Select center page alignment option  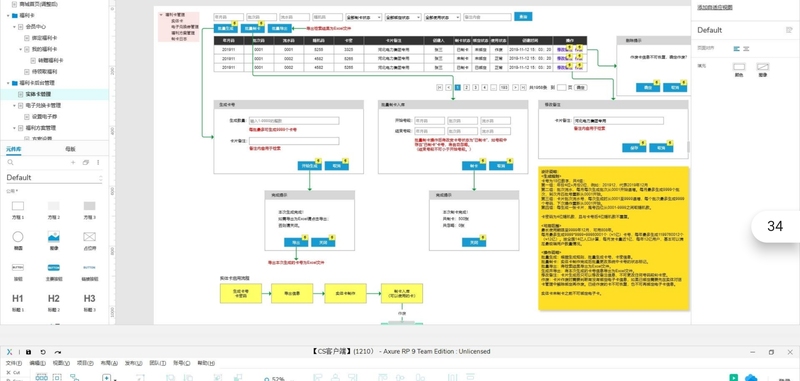(x=746, y=48)
